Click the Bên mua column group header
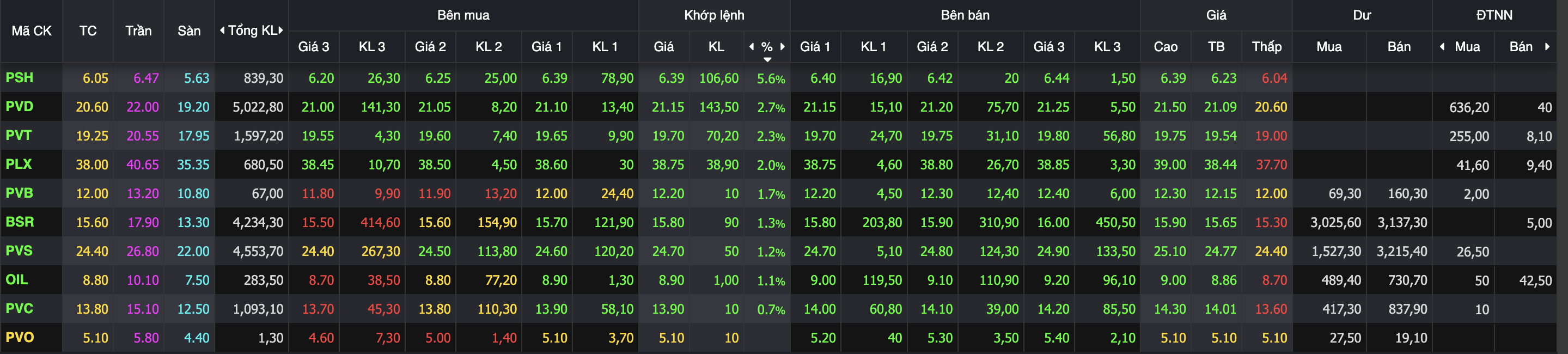Screen dimensions: 1568x354 [x=463, y=15]
